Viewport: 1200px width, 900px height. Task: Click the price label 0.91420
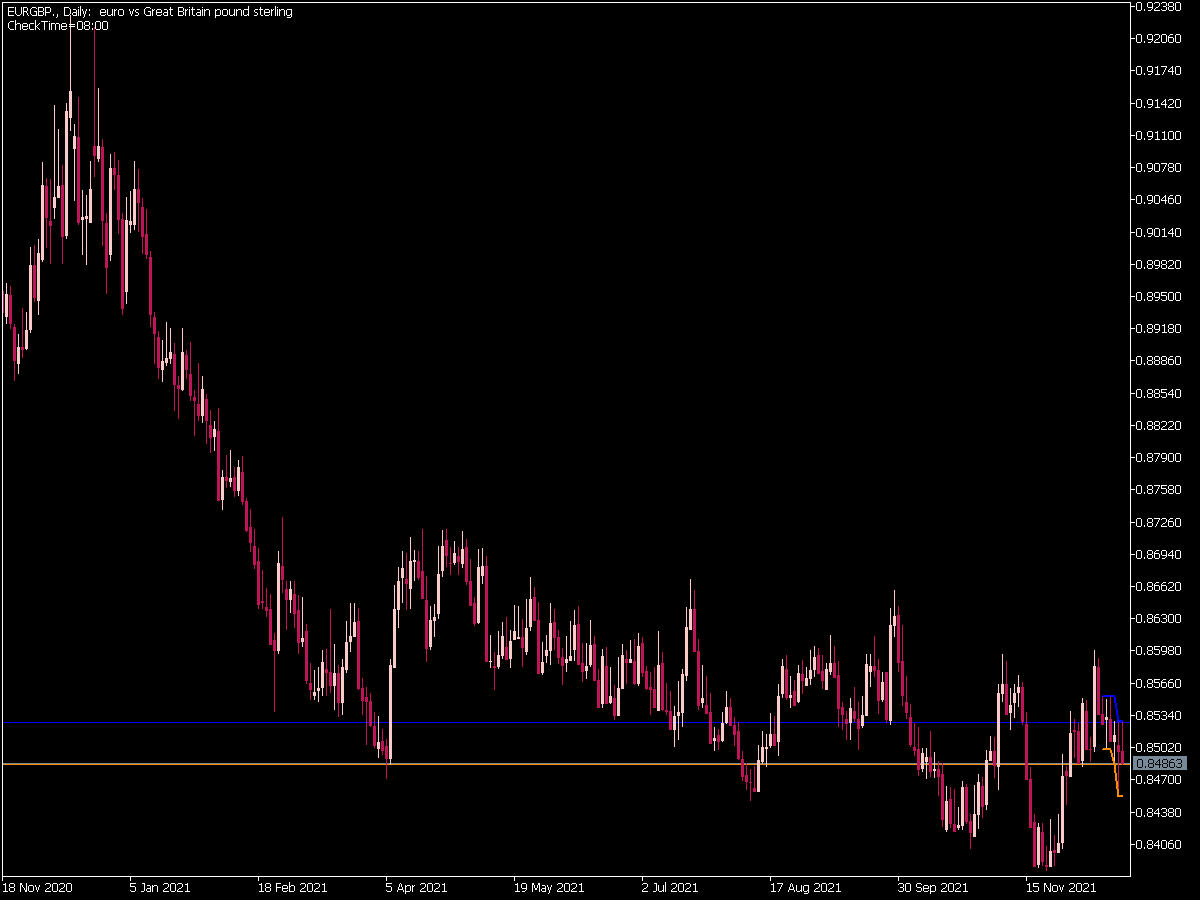tap(1160, 103)
